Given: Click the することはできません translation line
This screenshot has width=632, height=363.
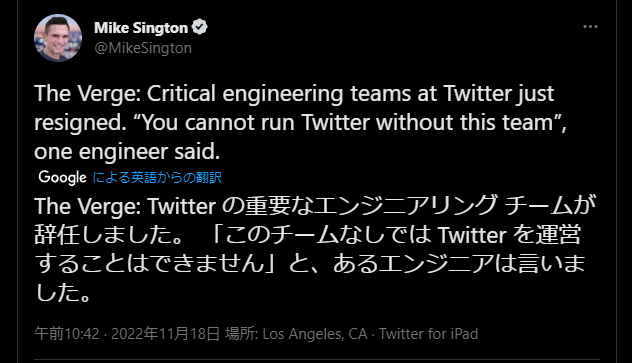Looking at the screenshot, I should (310, 263).
